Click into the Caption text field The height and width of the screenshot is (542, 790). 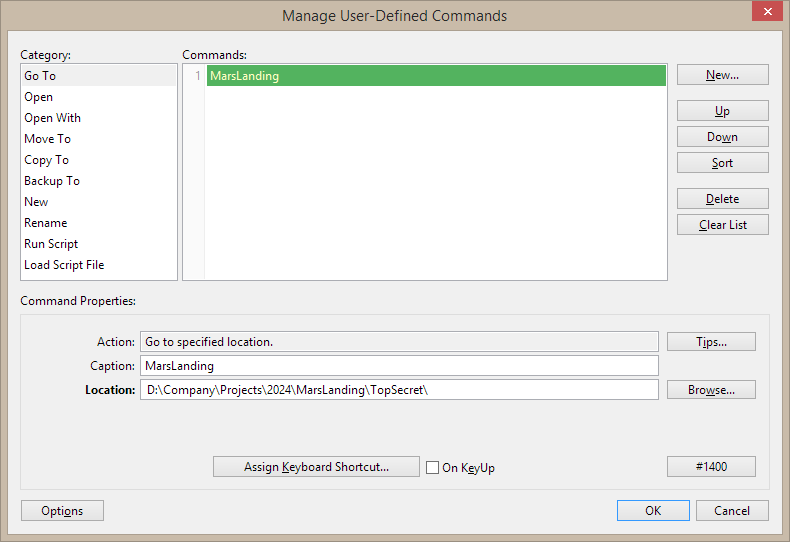[x=399, y=366]
